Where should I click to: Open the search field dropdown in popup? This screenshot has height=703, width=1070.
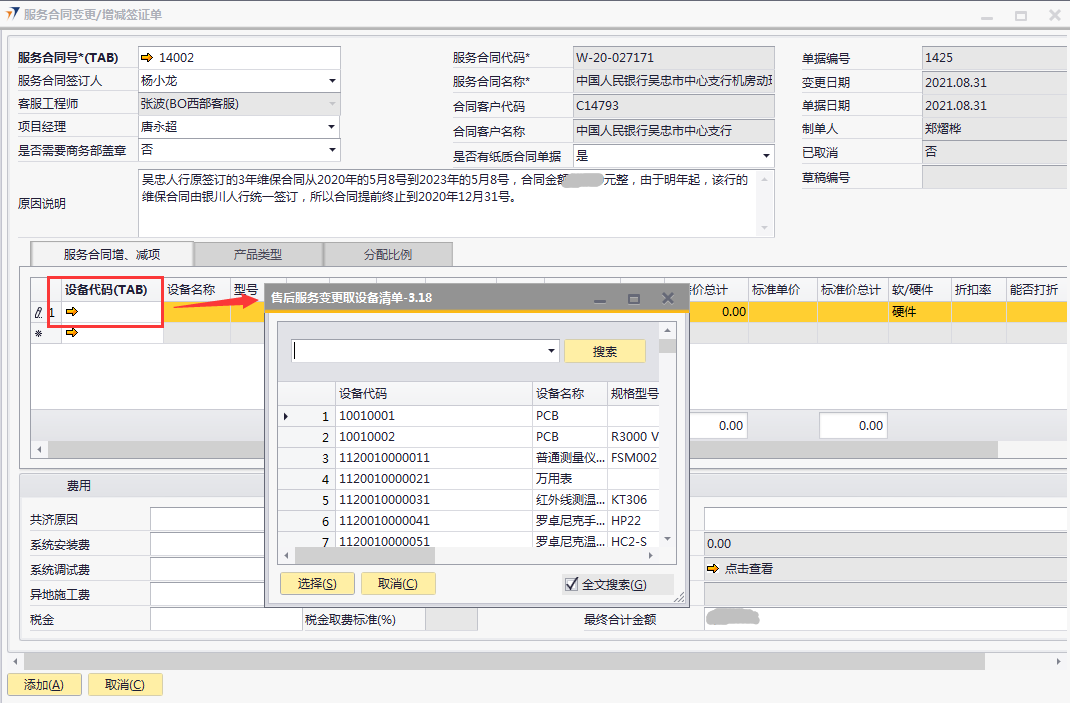click(x=552, y=351)
